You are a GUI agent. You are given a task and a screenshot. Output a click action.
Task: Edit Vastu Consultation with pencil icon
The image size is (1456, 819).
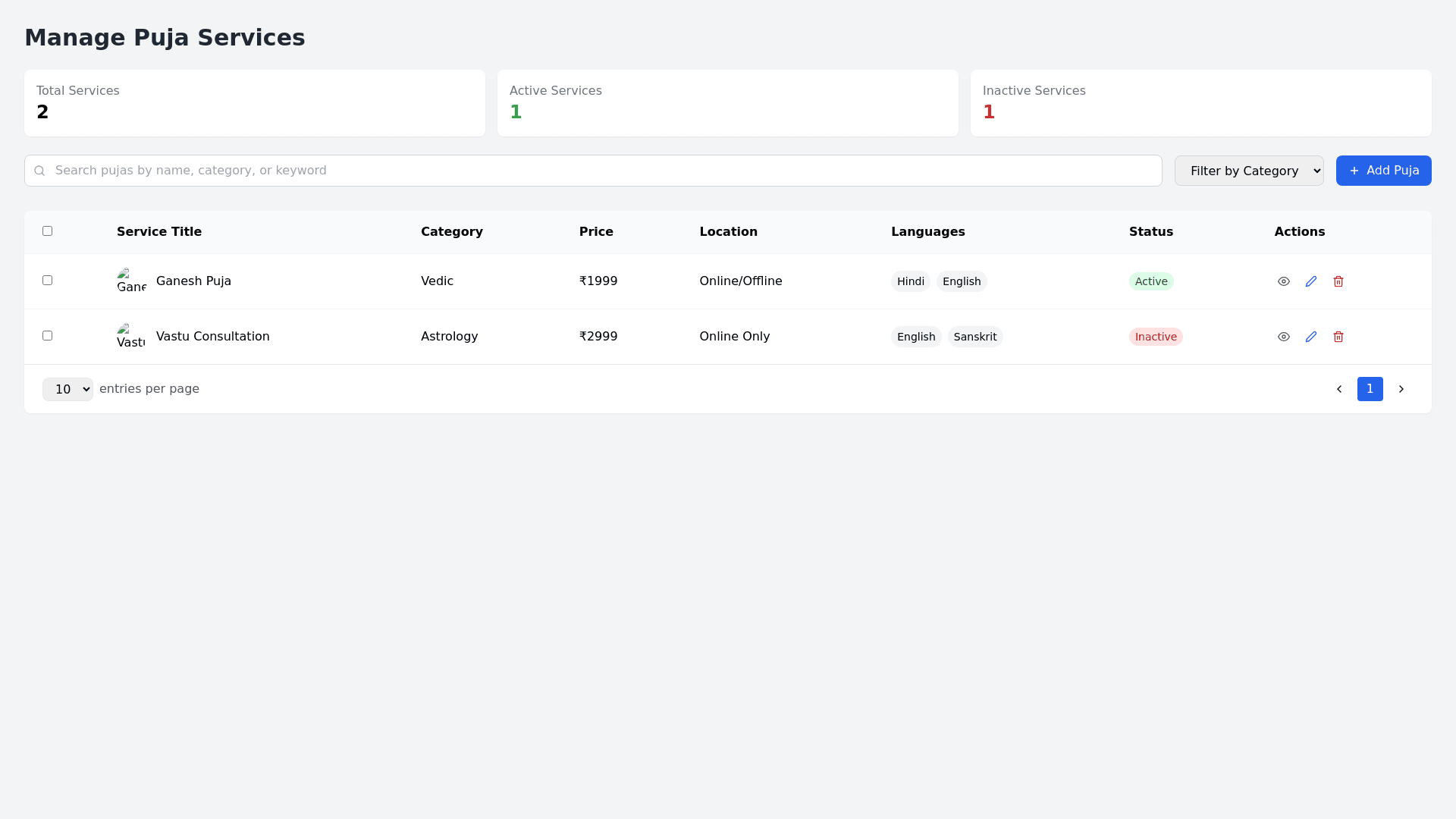click(1310, 337)
